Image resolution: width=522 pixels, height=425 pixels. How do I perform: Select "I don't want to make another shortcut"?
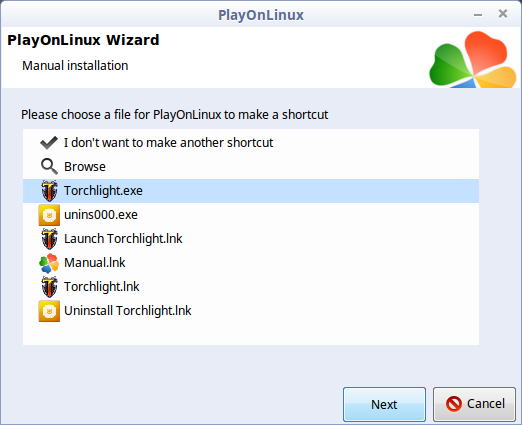[168, 143]
